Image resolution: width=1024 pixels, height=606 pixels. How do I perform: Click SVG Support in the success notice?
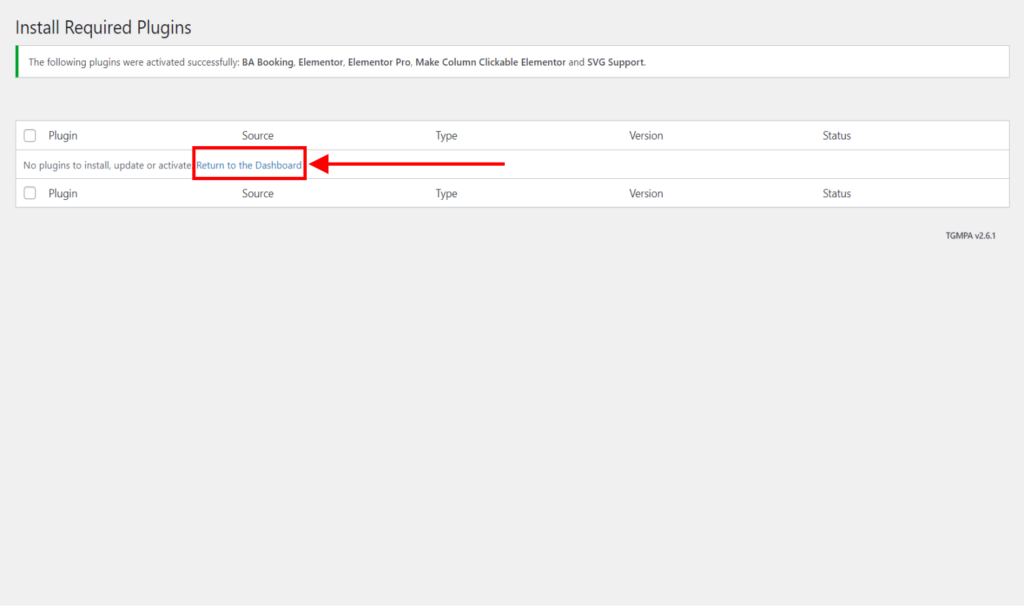pyautogui.click(x=615, y=62)
